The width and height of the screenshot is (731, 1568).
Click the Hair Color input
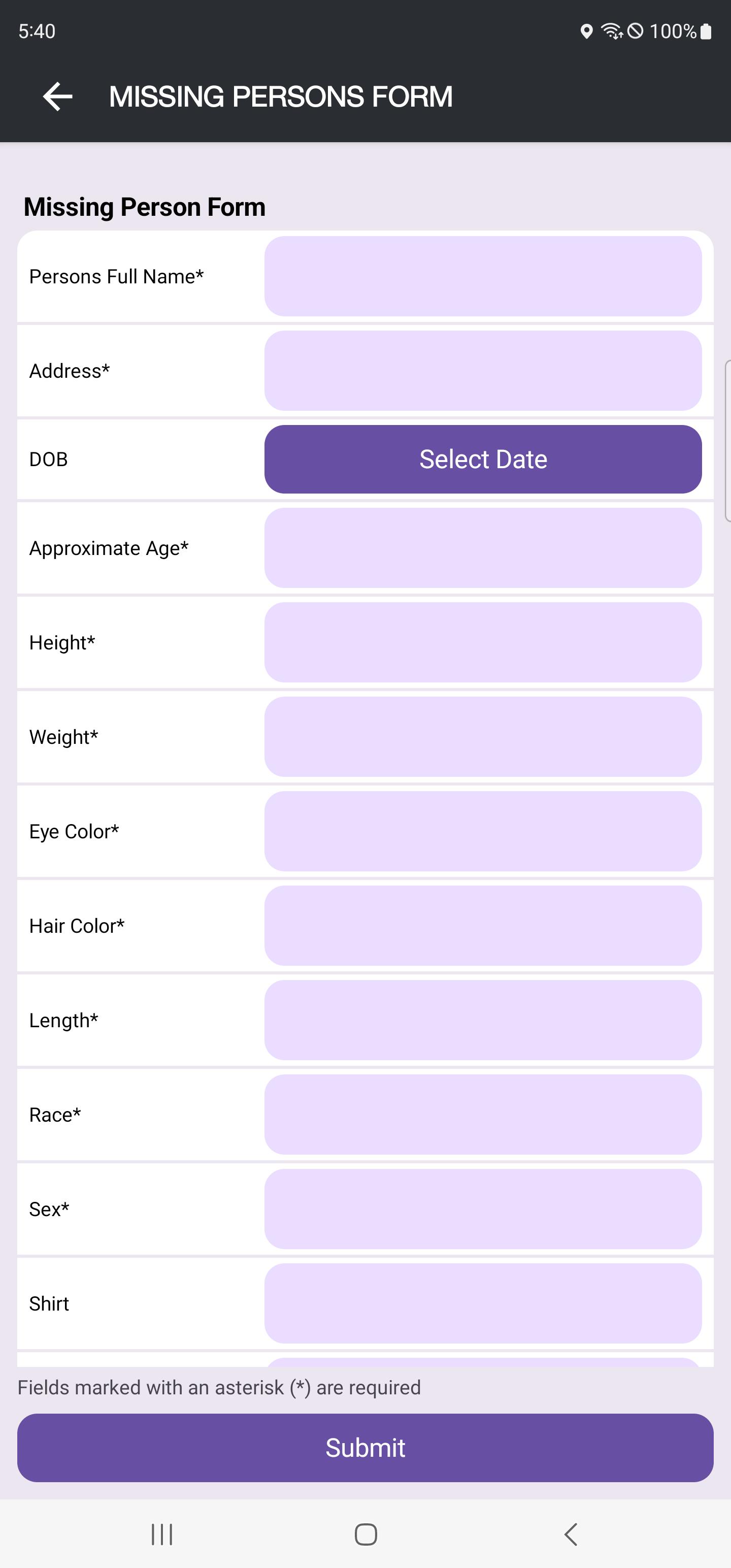coord(483,925)
